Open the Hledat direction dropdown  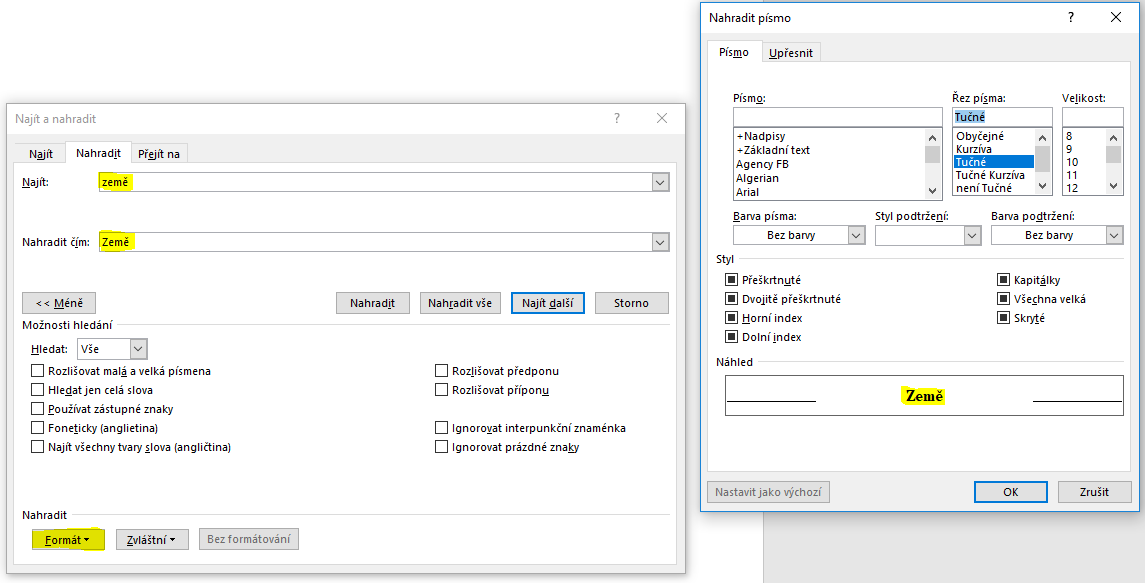tap(138, 349)
